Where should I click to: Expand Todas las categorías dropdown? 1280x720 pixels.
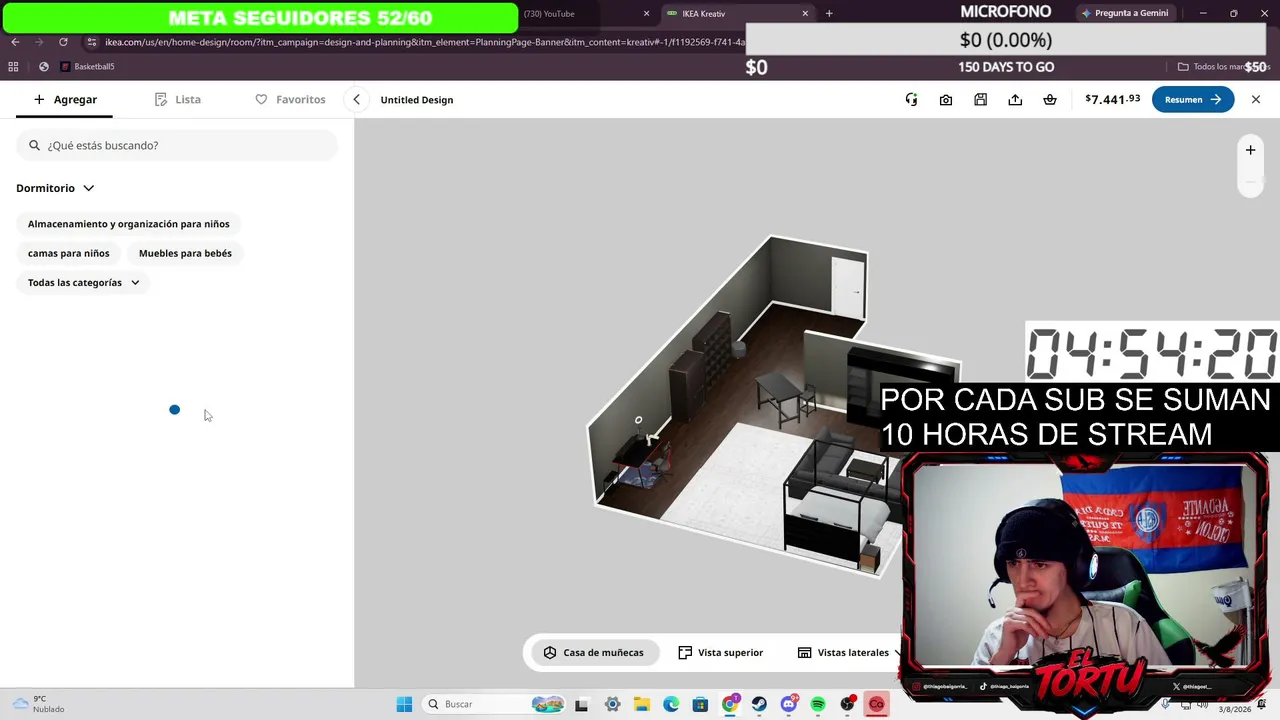pos(84,283)
